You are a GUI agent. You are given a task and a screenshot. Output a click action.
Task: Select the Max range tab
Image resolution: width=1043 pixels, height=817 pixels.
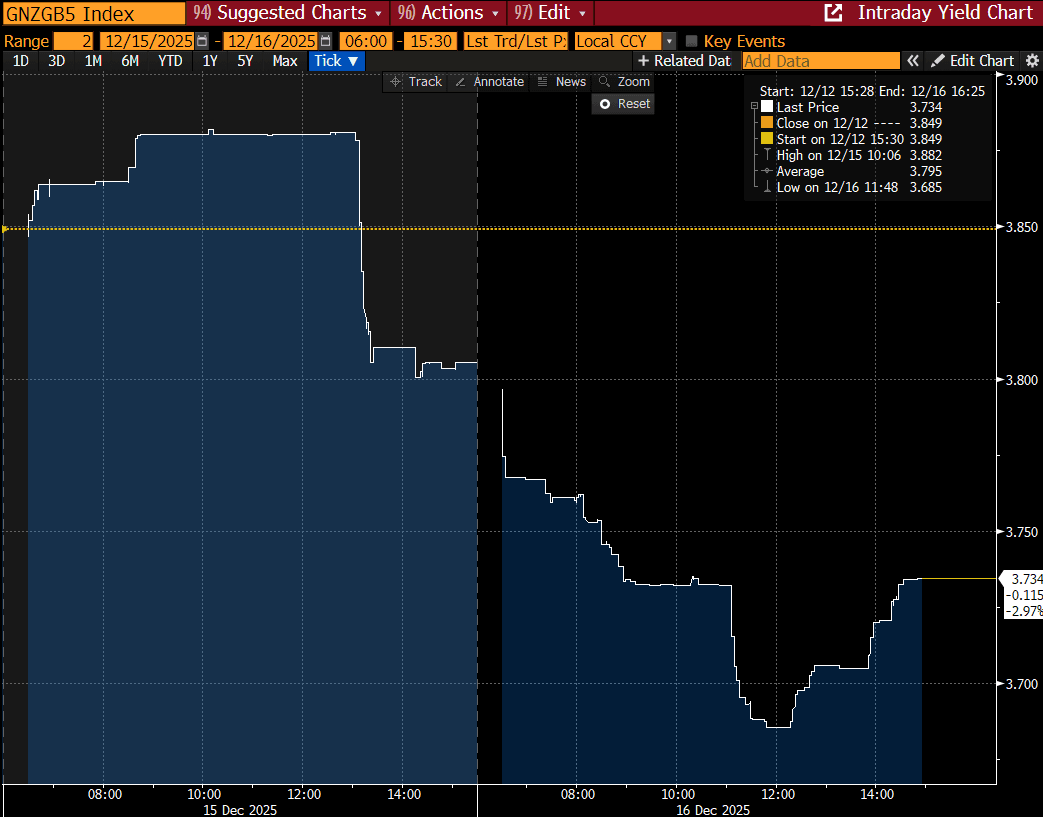(285, 61)
